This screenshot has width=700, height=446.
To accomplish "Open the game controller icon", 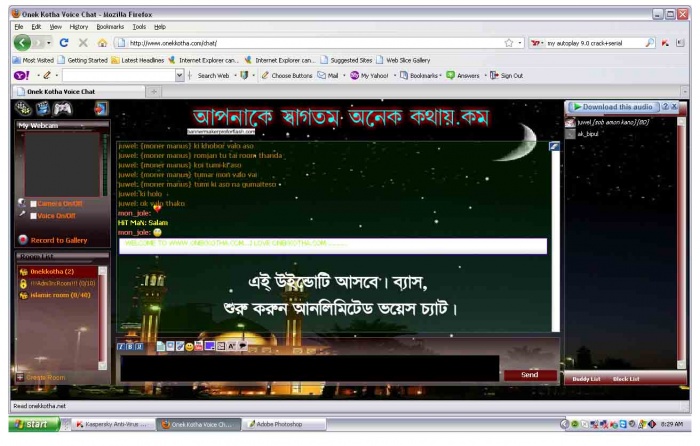I will (x=62, y=108).
